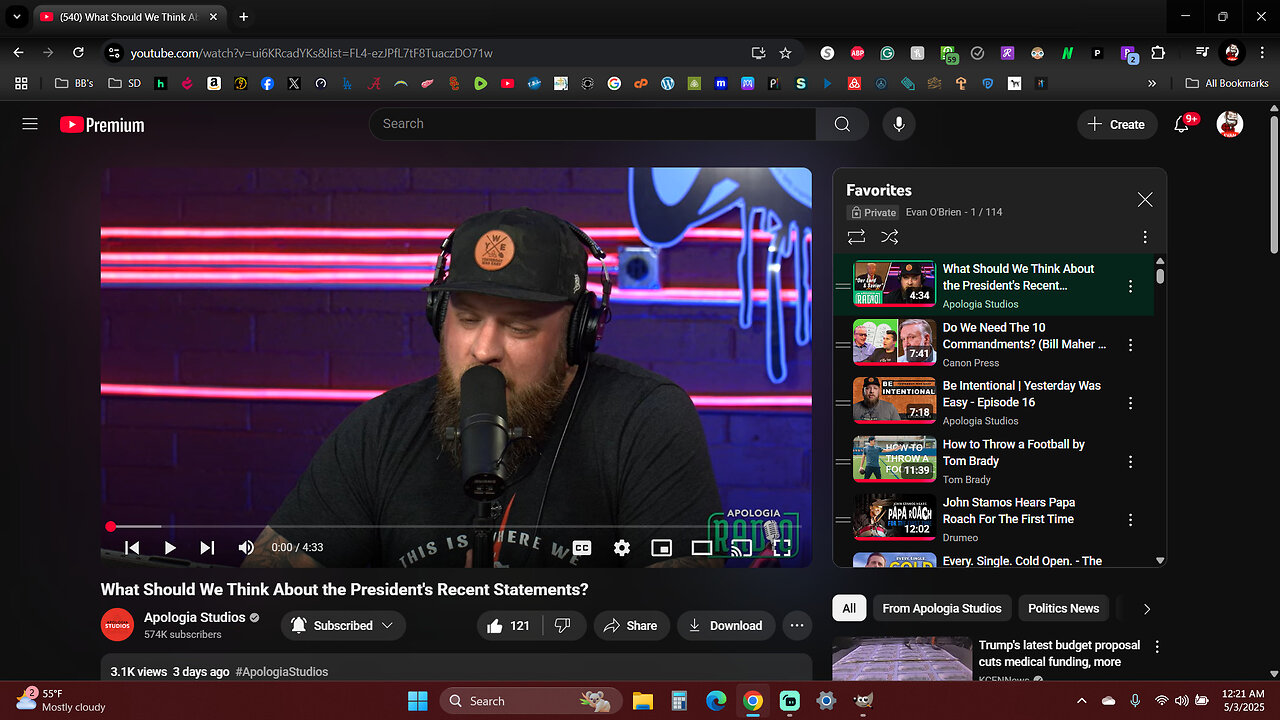Open File Explorer from taskbar
1280x720 pixels.
click(x=642, y=701)
